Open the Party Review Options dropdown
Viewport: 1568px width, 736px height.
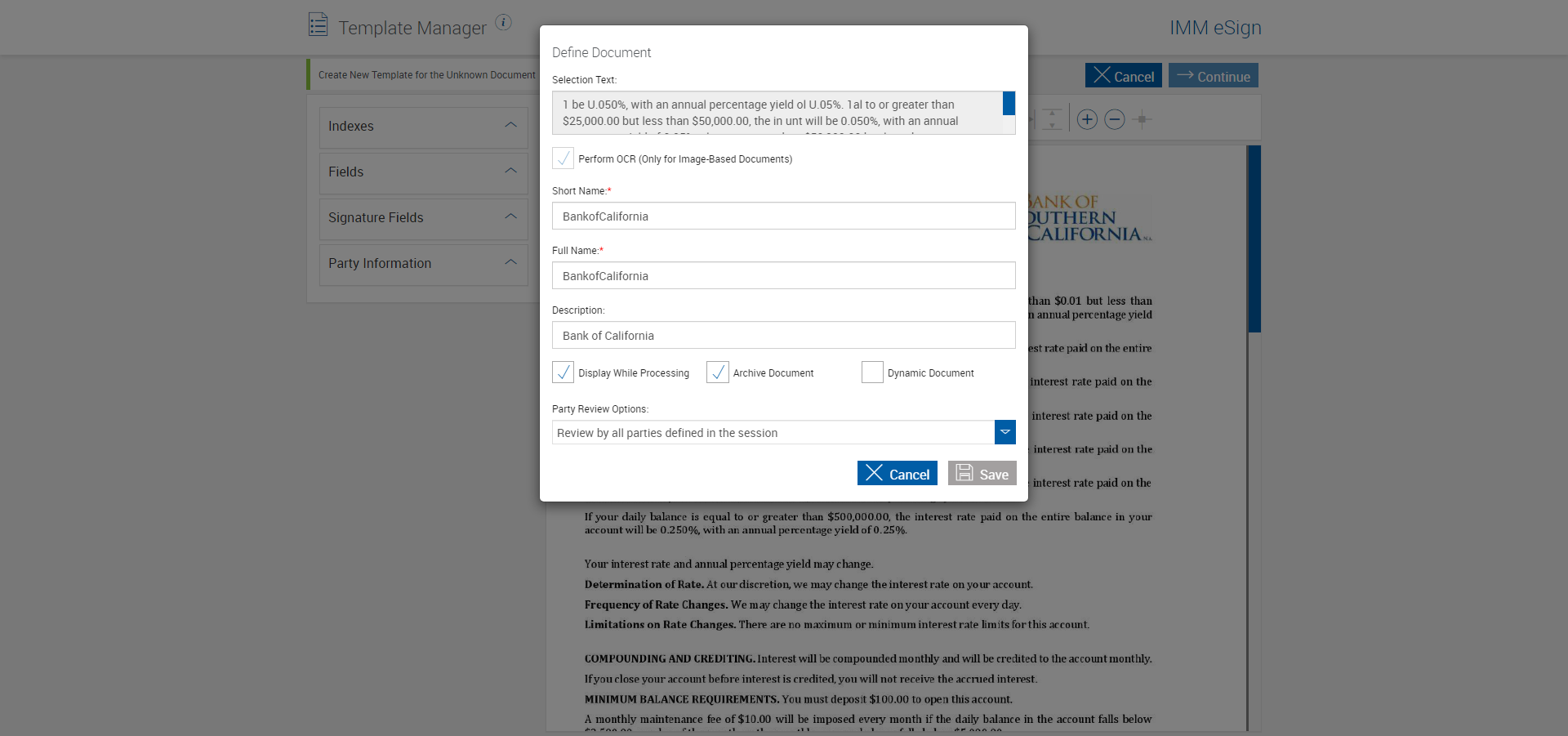(1004, 432)
